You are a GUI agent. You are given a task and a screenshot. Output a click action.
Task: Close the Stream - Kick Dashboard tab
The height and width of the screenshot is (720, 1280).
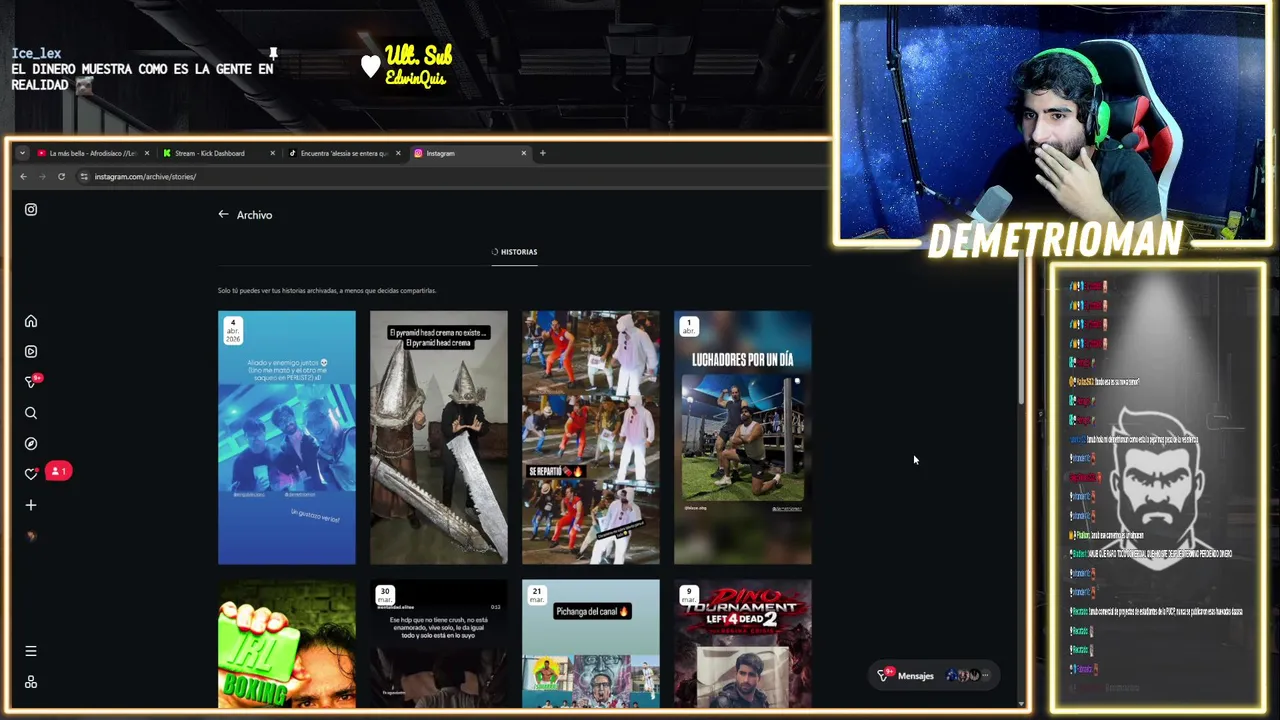coord(272,153)
